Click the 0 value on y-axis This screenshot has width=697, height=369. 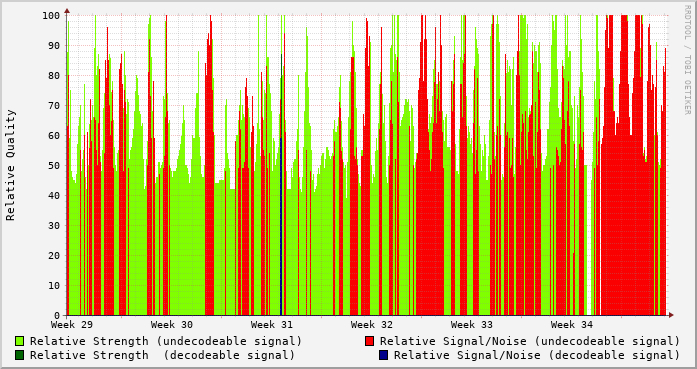pos(57,315)
